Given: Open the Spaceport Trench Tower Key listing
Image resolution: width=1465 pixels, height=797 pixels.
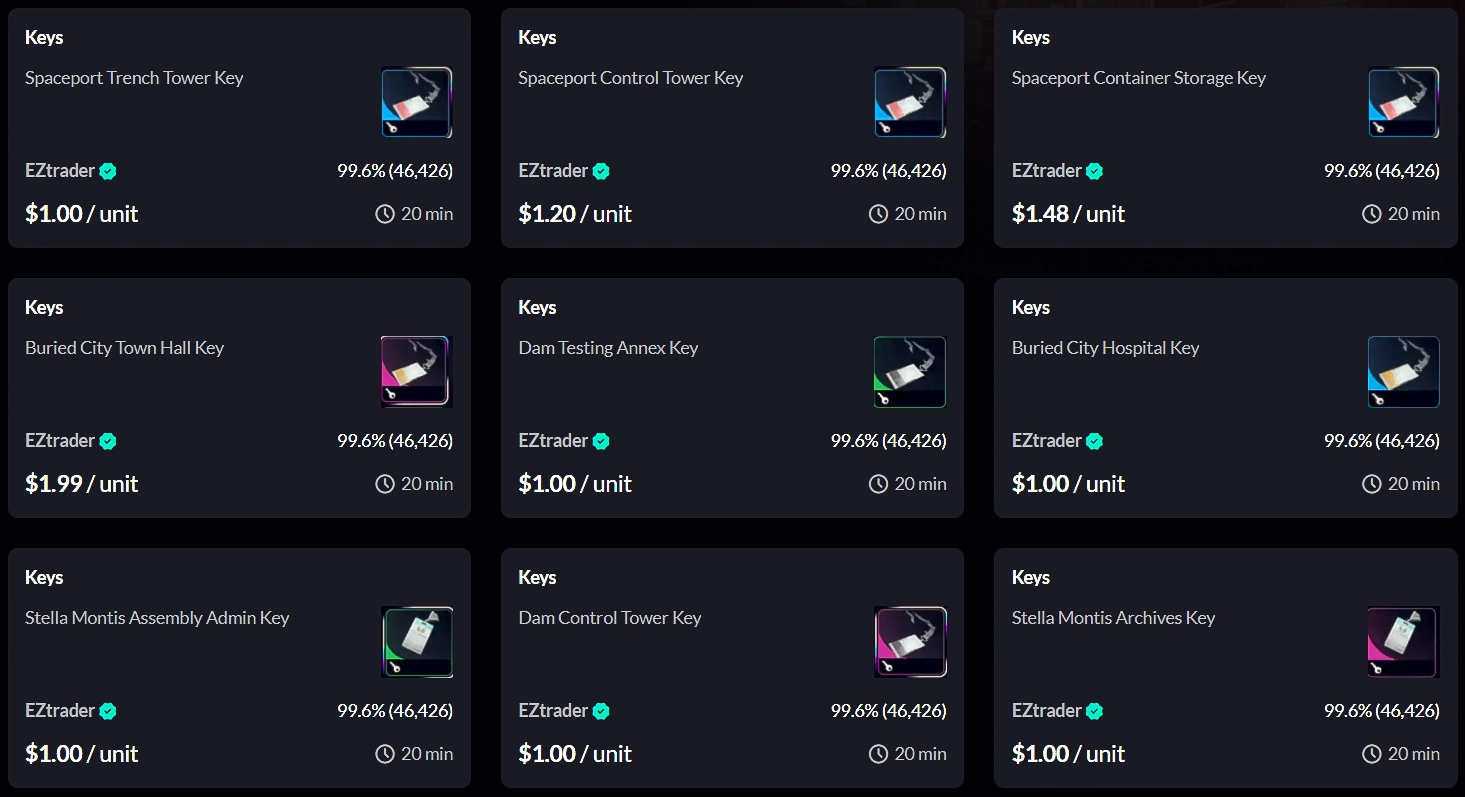Looking at the screenshot, I should point(134,77).
